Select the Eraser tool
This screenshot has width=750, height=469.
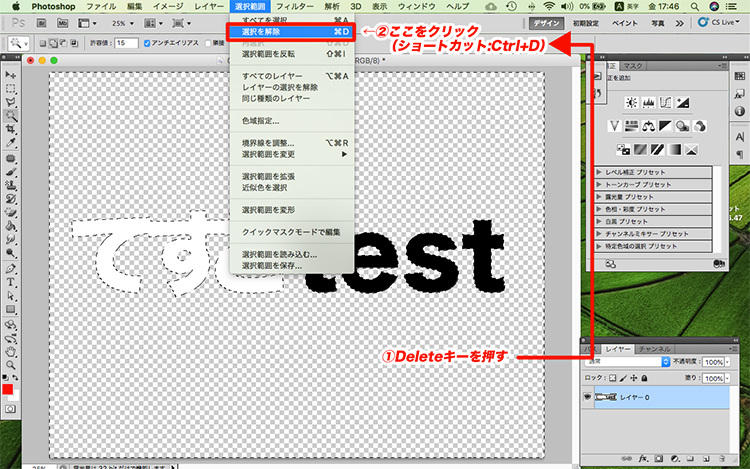point(10,212)
